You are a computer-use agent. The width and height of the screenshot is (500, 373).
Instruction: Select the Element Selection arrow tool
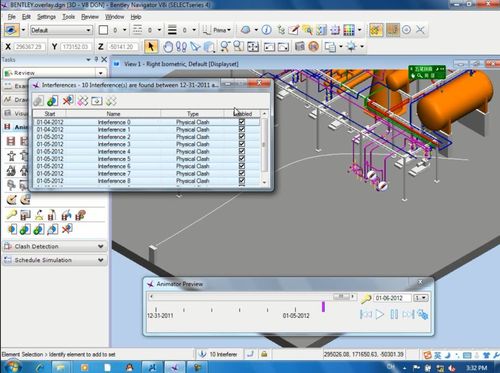pos(151,46)
